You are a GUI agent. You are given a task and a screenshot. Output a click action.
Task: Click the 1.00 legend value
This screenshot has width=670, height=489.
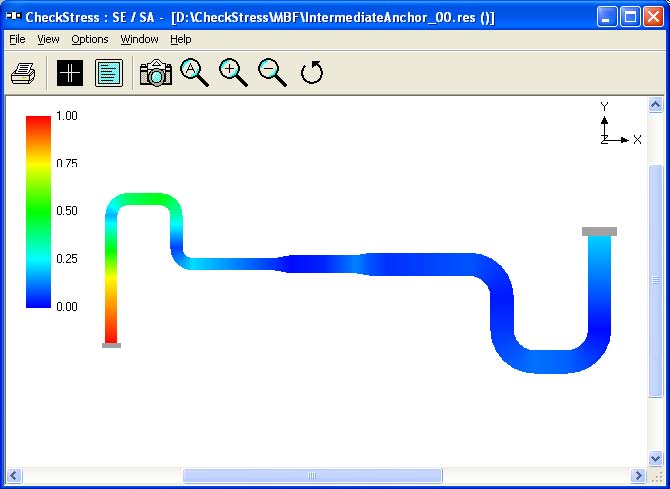67,116
